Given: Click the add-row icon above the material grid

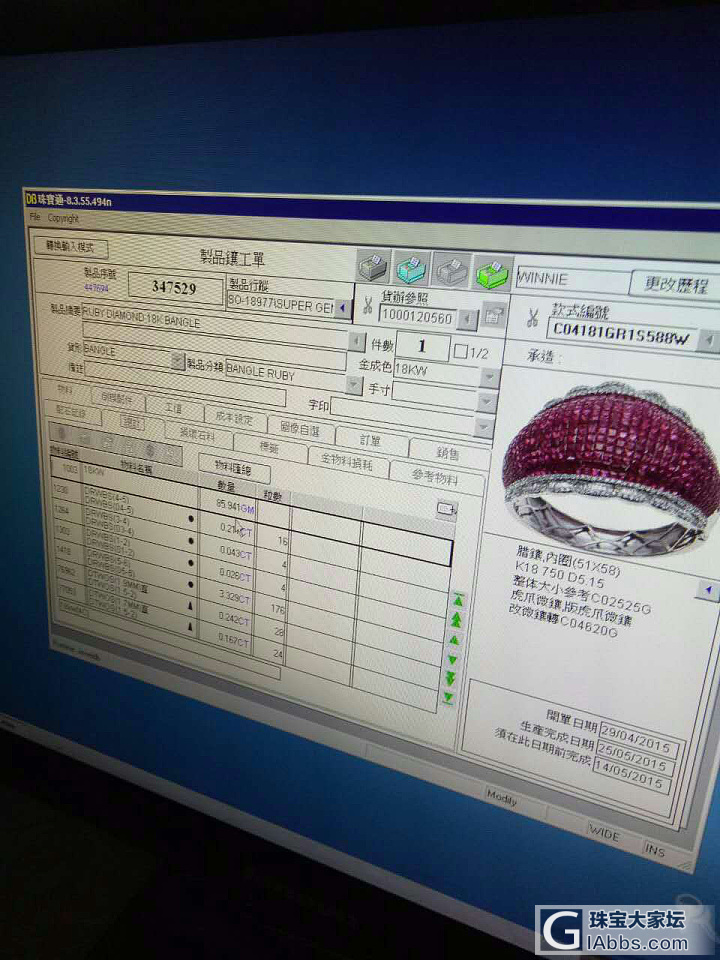Looking at the screenshot, I should click(447, 508).
